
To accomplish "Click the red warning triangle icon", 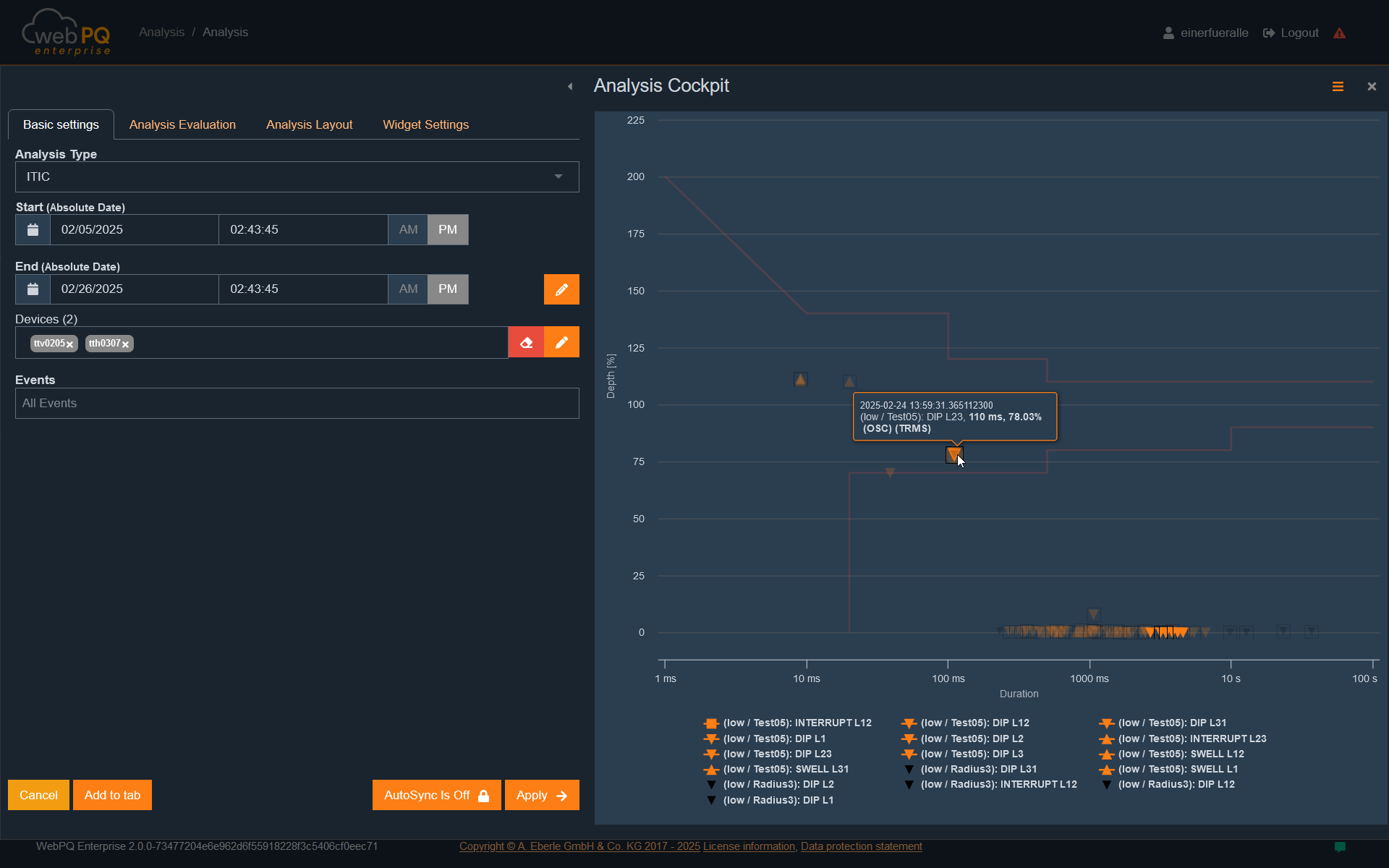I will point(1339,33).
